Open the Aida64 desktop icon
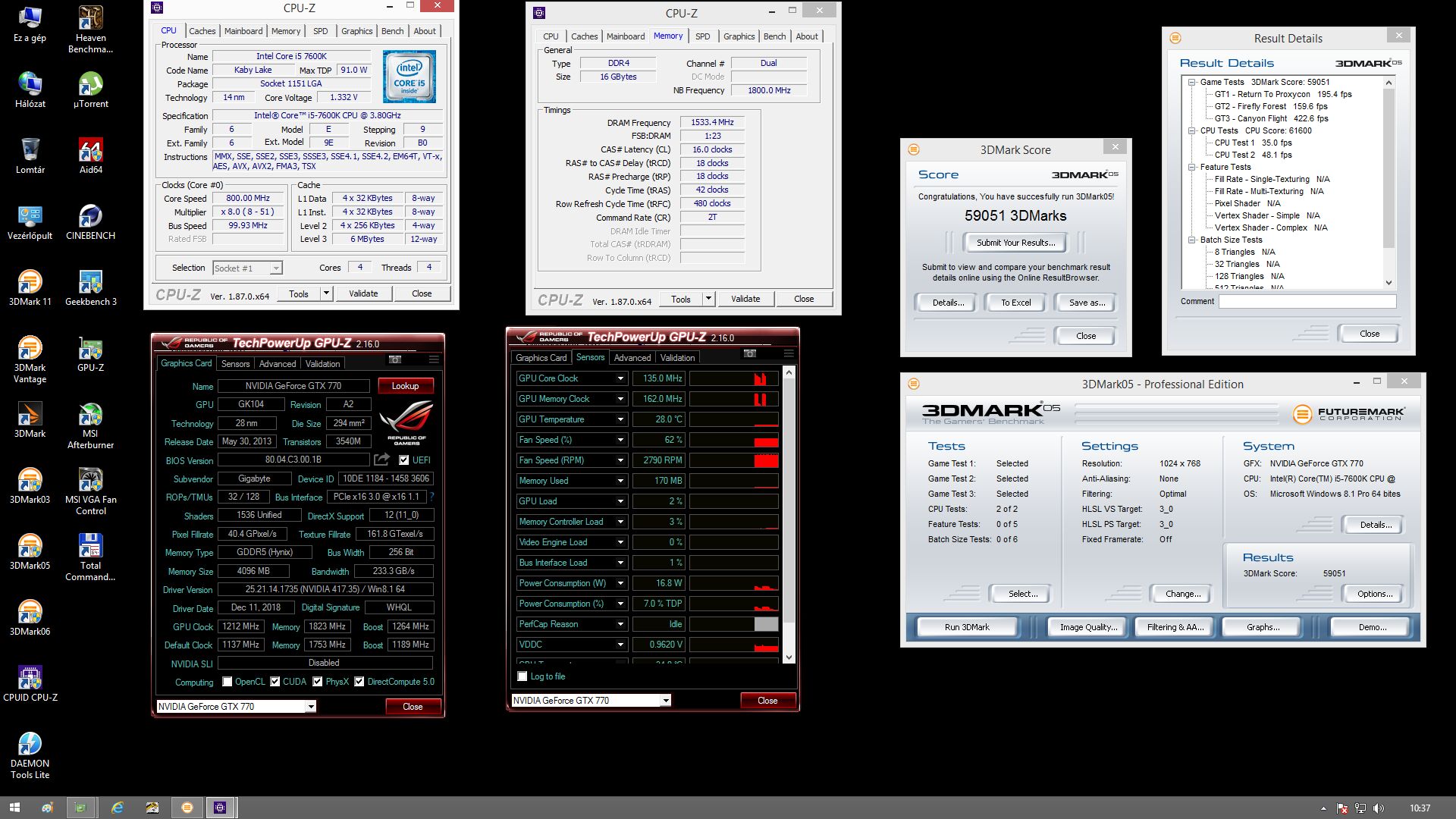Viewport: 1456px width, 819px height. [90, 156]
